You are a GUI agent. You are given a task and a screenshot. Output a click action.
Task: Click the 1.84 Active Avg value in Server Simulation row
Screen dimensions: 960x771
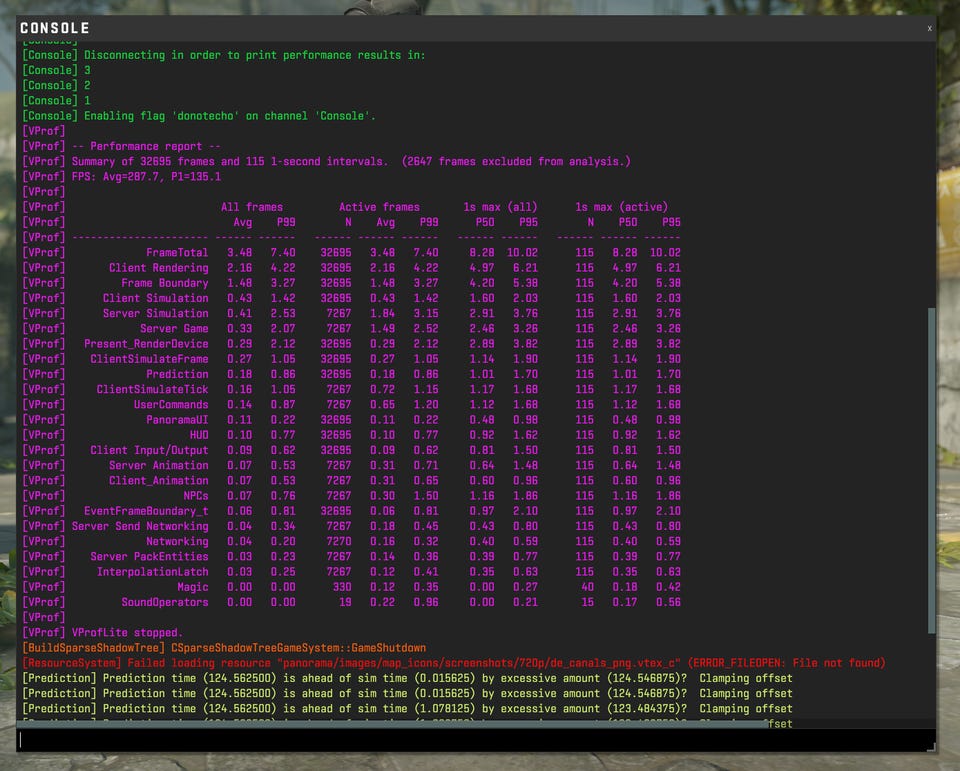pos(382,313)
